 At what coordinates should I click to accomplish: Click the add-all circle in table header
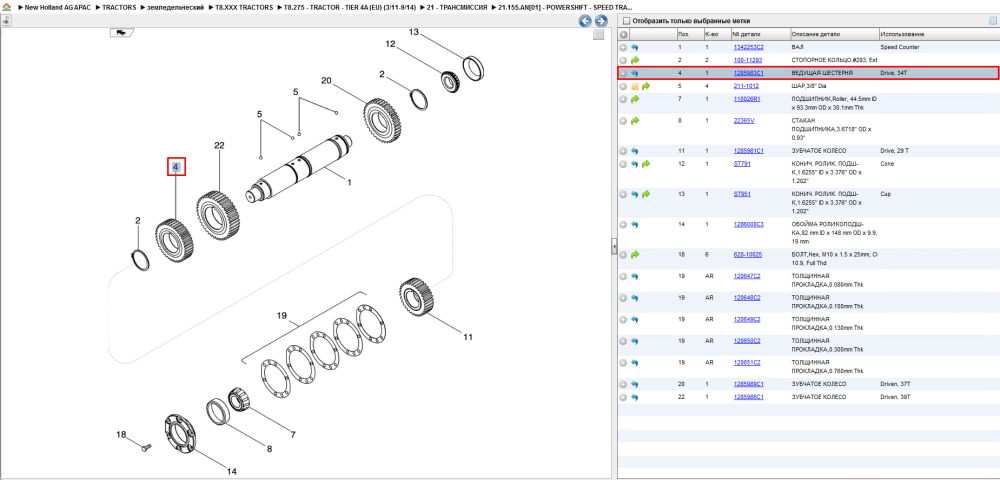pos(624,34)
